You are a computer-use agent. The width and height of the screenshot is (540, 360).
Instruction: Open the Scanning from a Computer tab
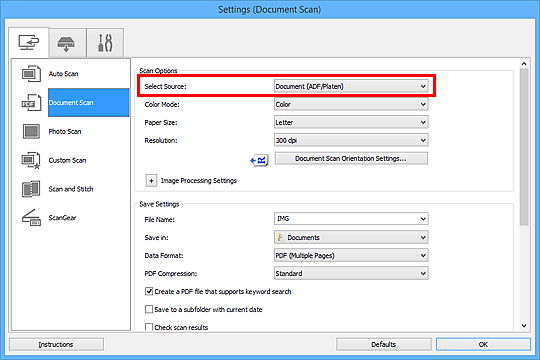29,43
